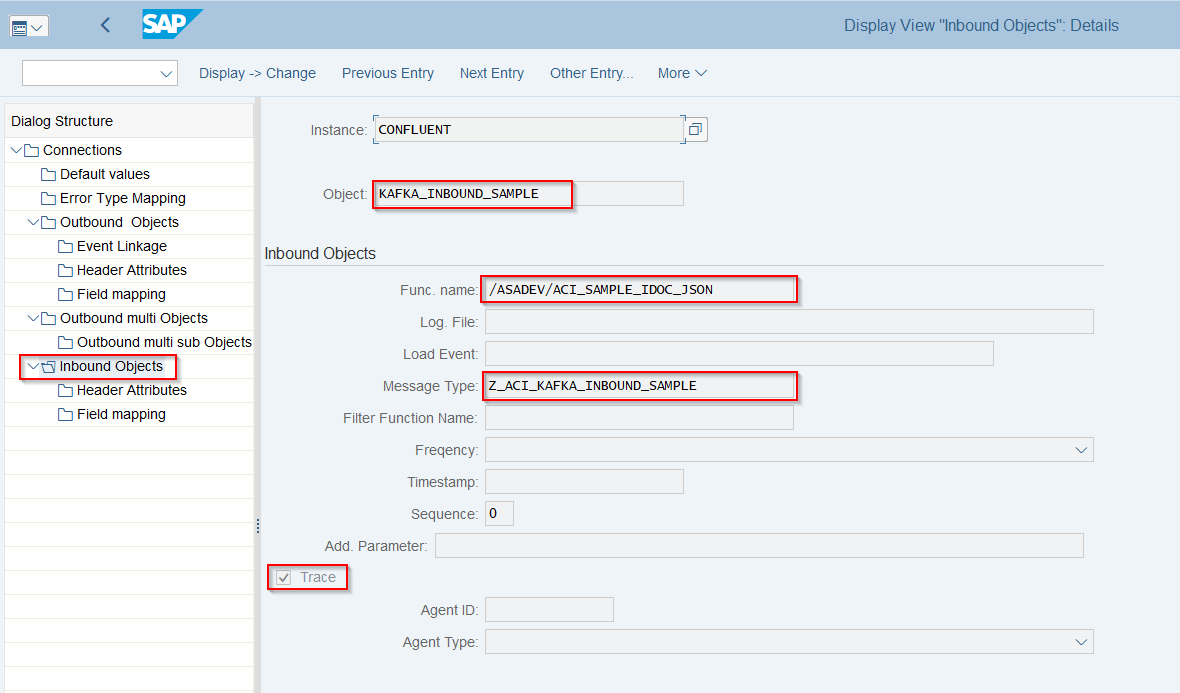Select Default values in dialog structure
Viewport: 1180px width, 693px height.
(x=105, y=175)
